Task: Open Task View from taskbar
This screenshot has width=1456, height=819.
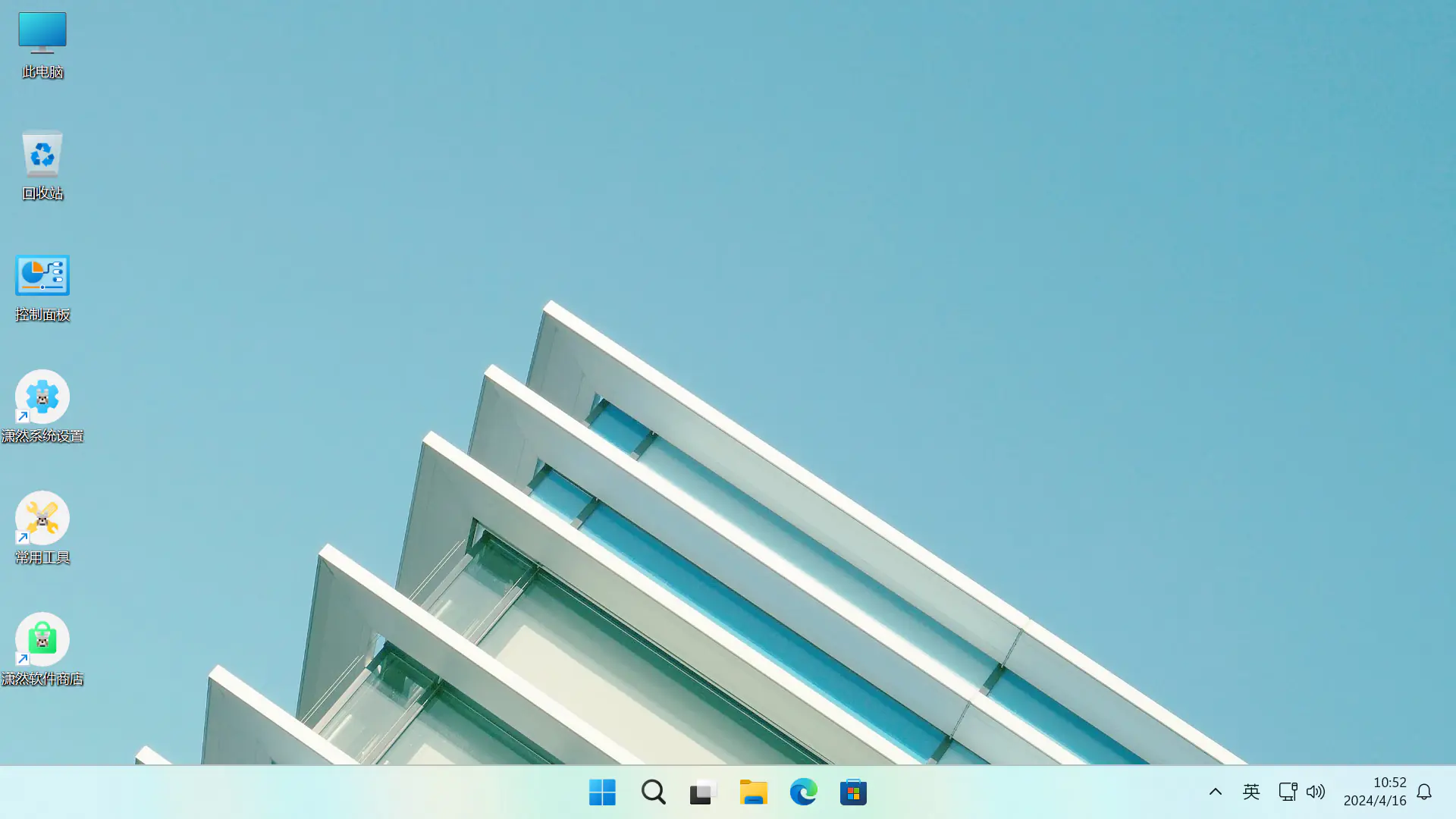Action: (703, 792)
